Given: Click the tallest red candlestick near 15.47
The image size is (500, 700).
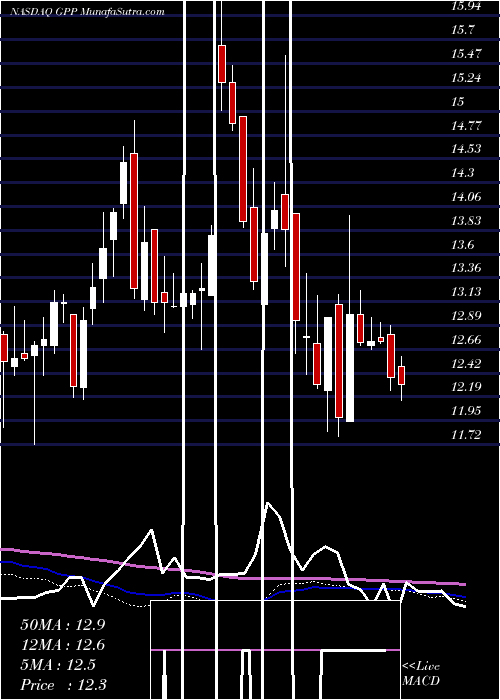Looking at the screenshot, I should (x=222, y=64).
